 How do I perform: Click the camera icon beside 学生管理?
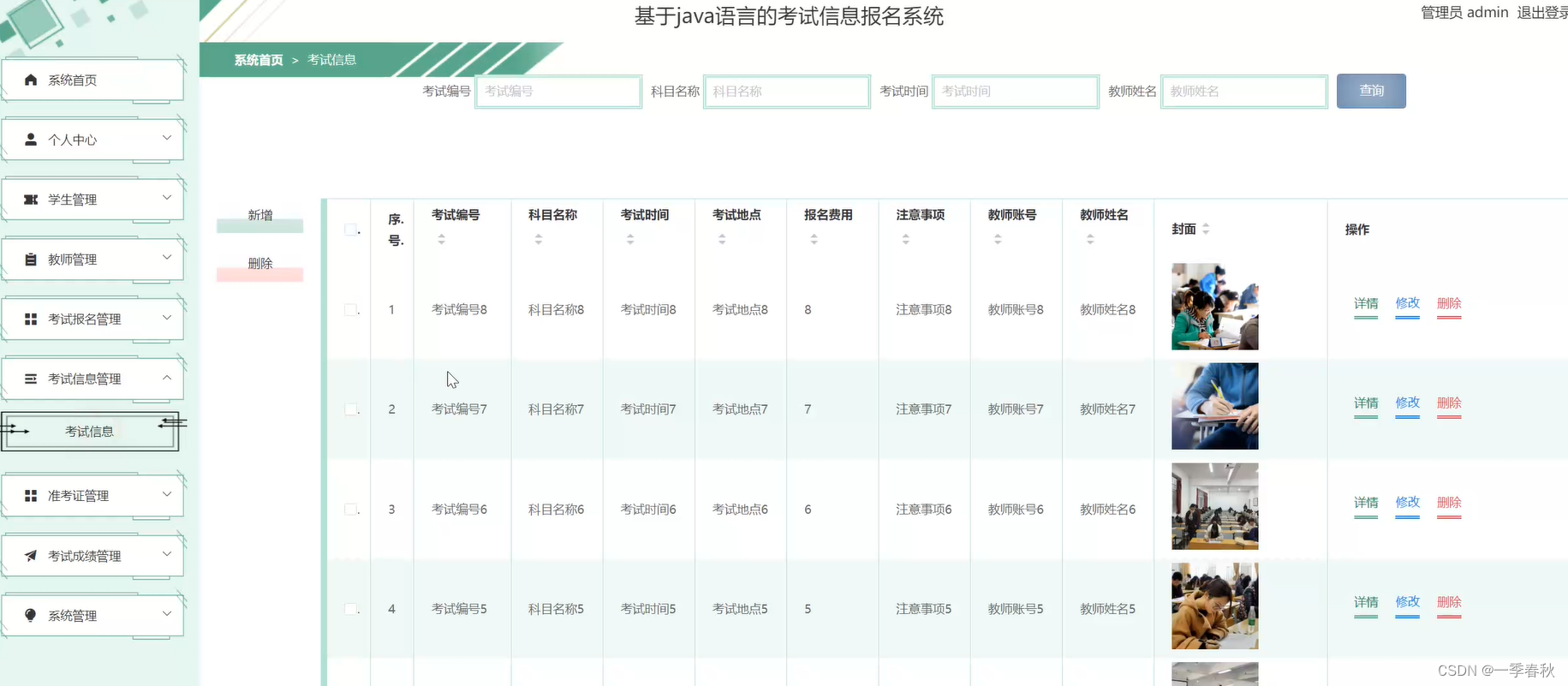pos(31,200)
